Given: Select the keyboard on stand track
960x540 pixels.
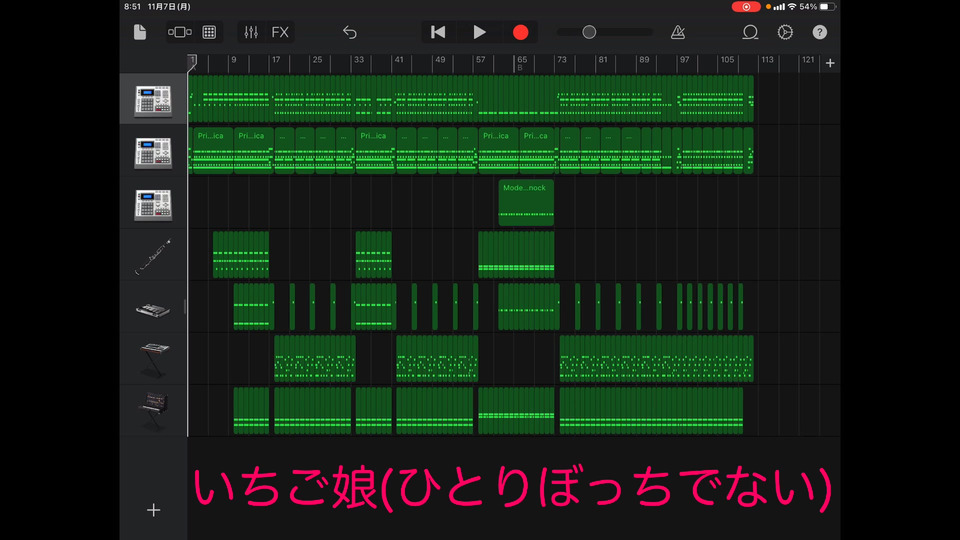Looking at the screenshot, I should coord(153,360).
